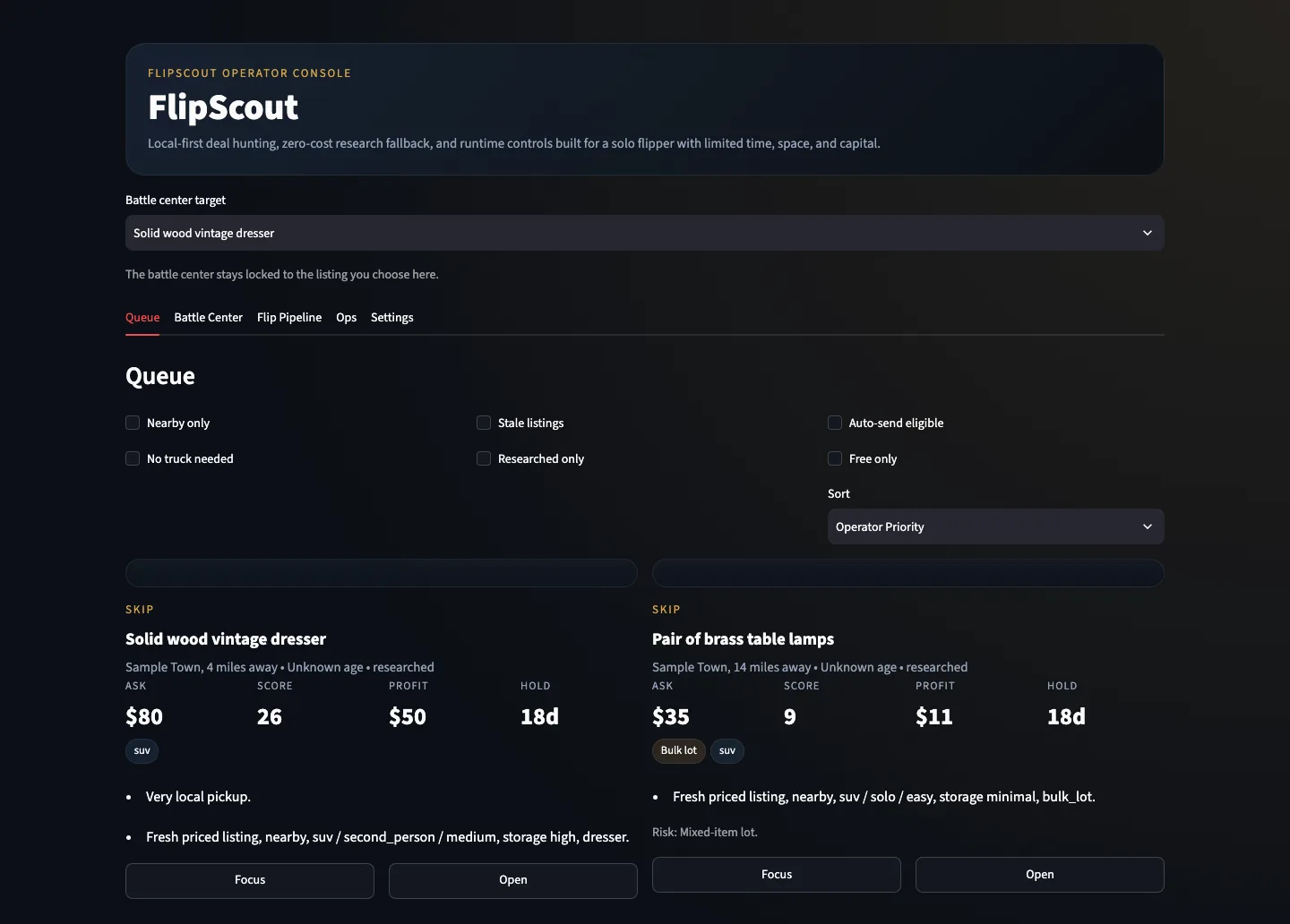Focus the Pair of brass table lamps listing
This screenshot has height=924, width=1290.
pyautogui.click(x=777, y=875)
